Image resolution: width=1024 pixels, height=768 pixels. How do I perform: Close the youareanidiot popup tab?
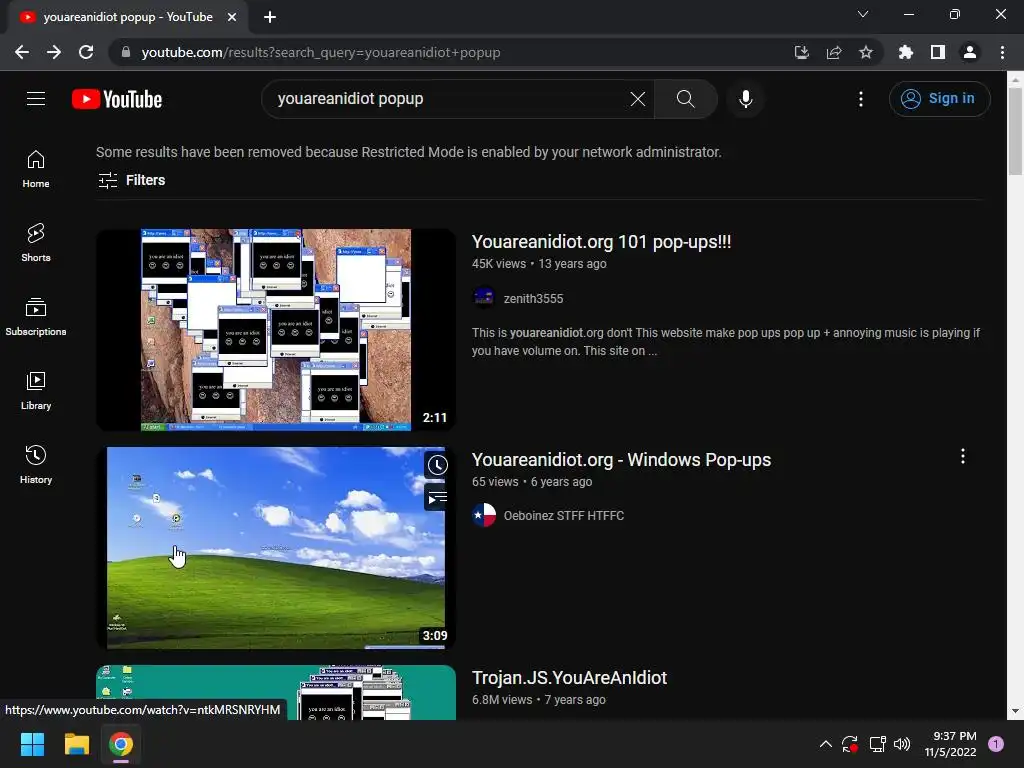pos(231,17)
